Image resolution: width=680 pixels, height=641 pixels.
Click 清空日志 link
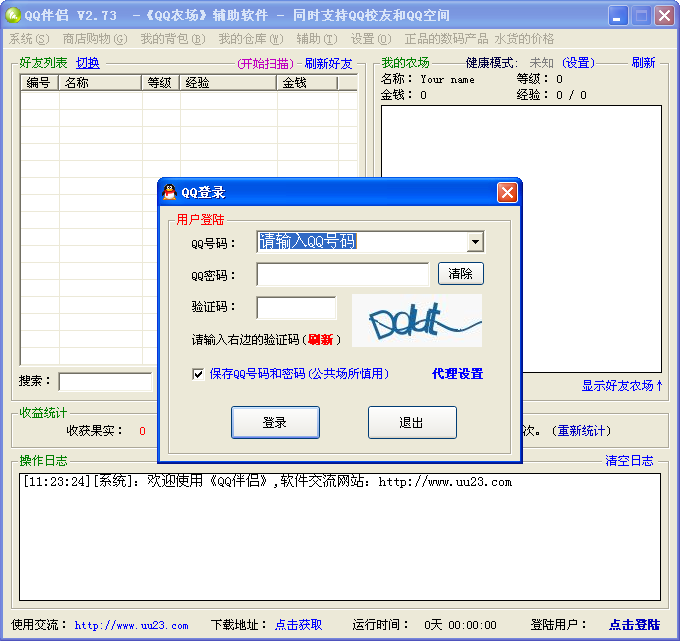(629, 461)
